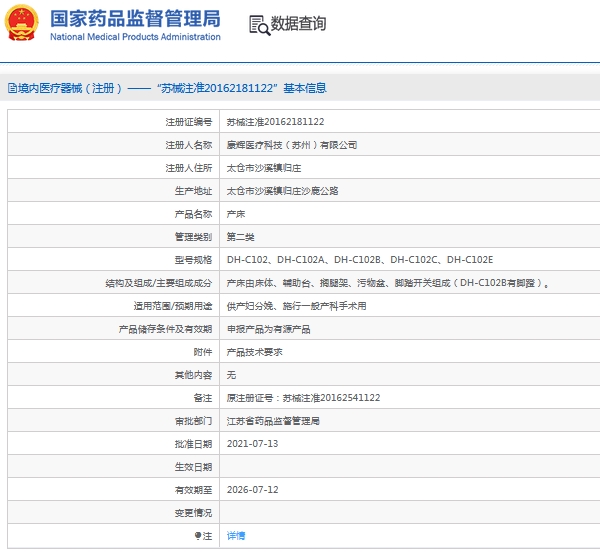600x556 pixels.
Task: Click the document icon before 境内医疗器械
Action: point(12,88)
